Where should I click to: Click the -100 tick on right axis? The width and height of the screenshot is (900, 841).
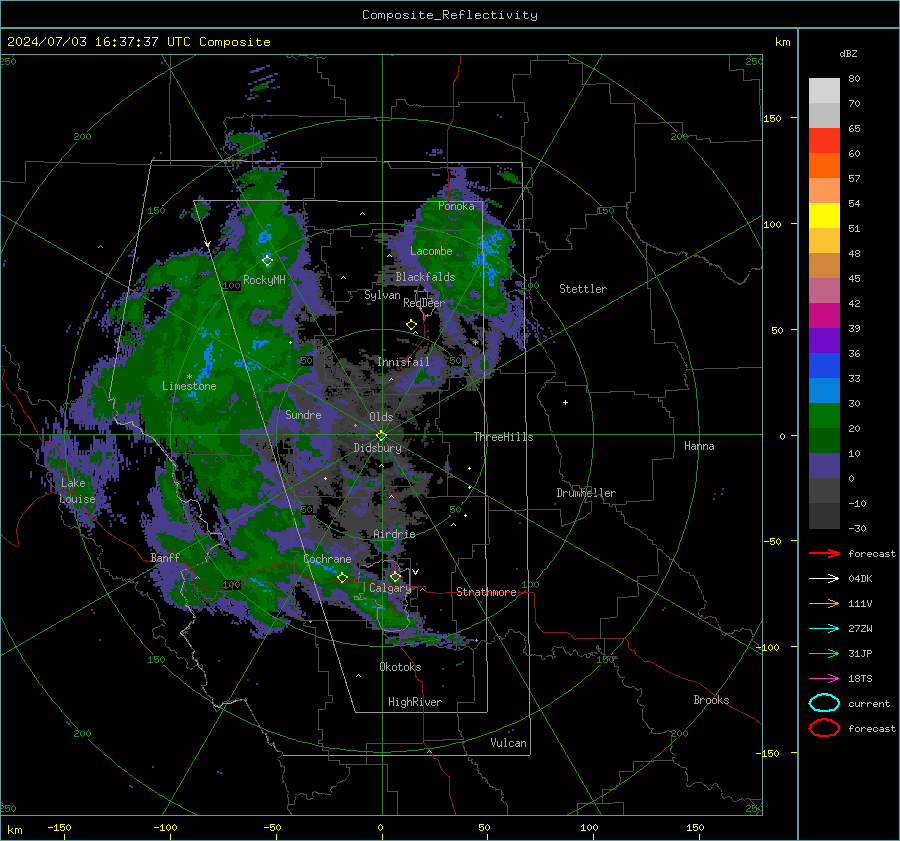pos(768,647)
